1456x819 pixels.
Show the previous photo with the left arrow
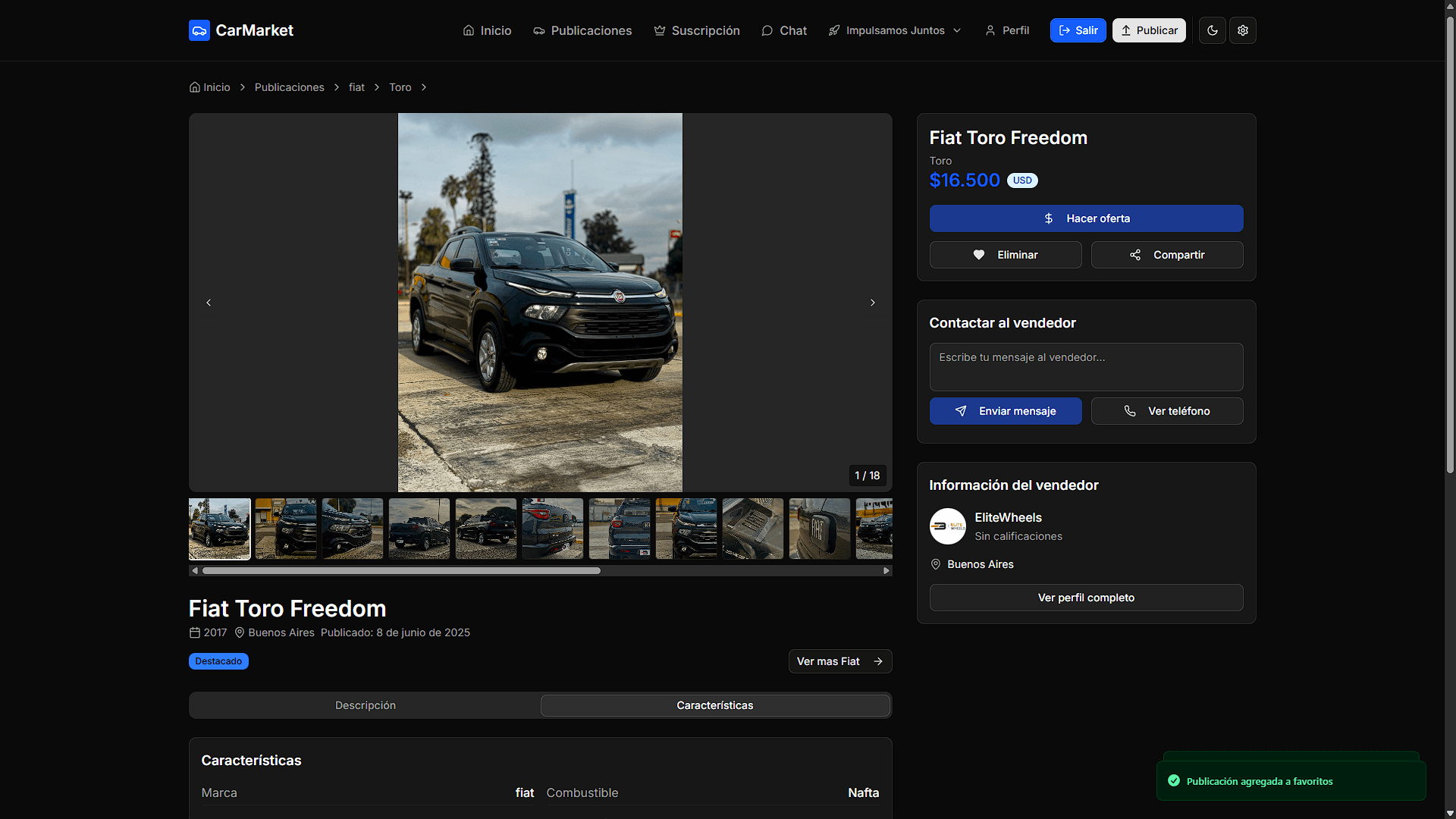click(x=209, y=303)
